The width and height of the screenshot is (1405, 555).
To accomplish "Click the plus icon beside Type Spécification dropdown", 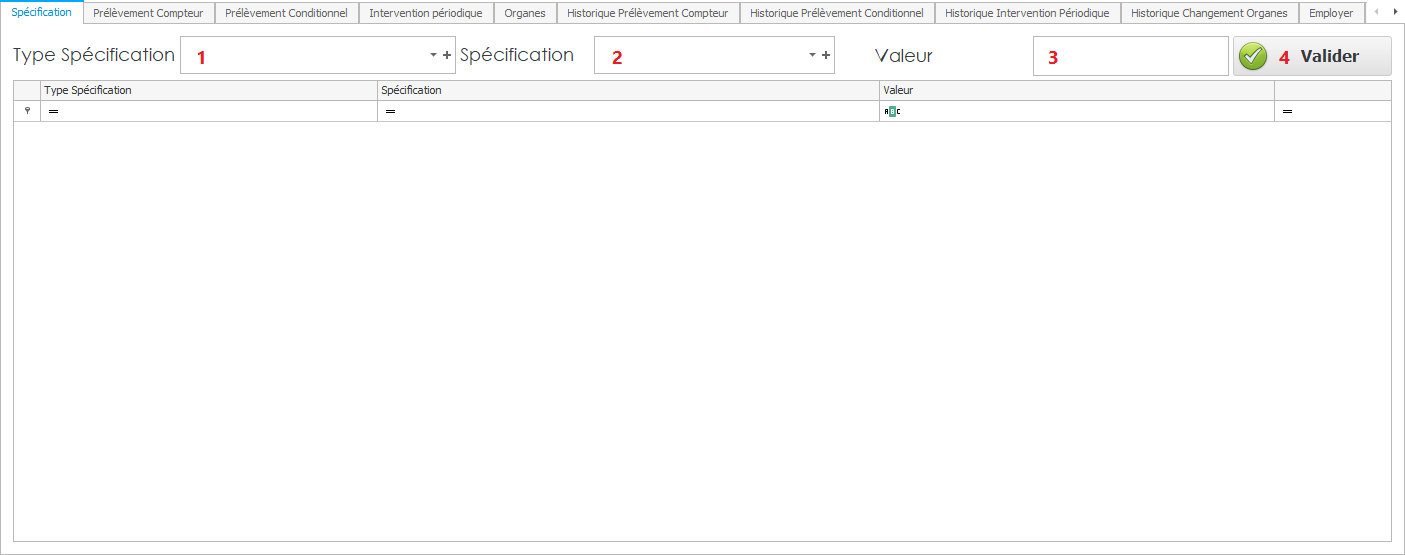I will tap(447, 55).
